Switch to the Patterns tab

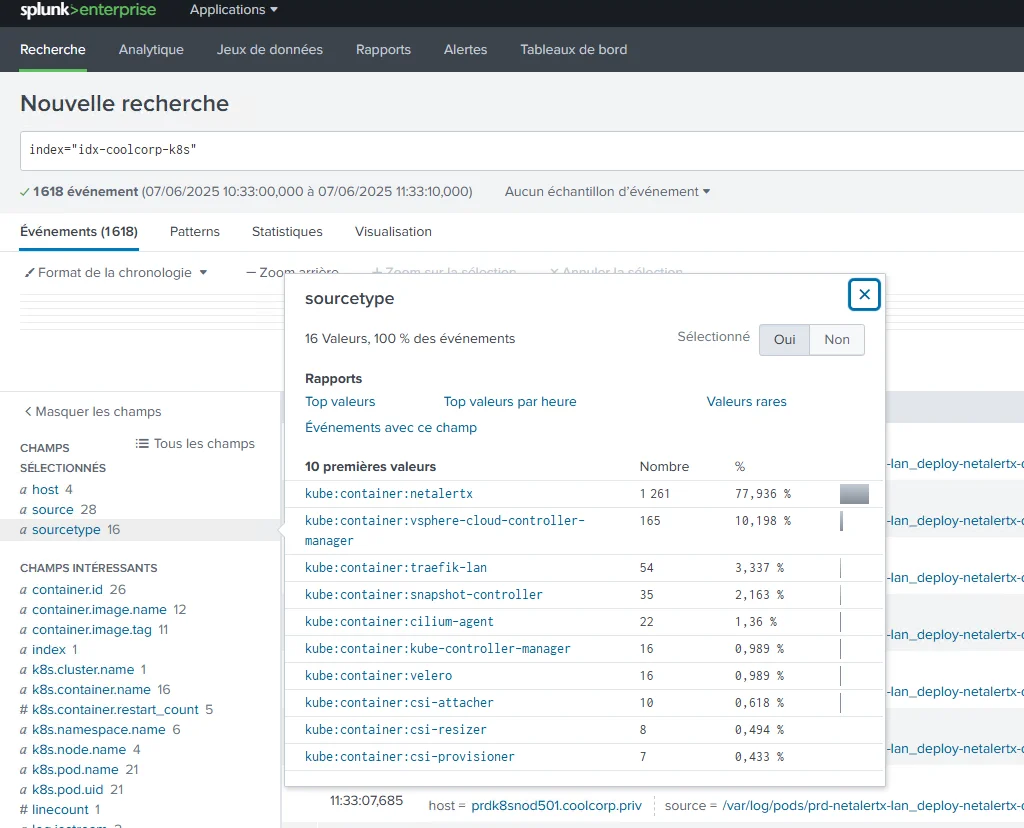click(195, 231)
